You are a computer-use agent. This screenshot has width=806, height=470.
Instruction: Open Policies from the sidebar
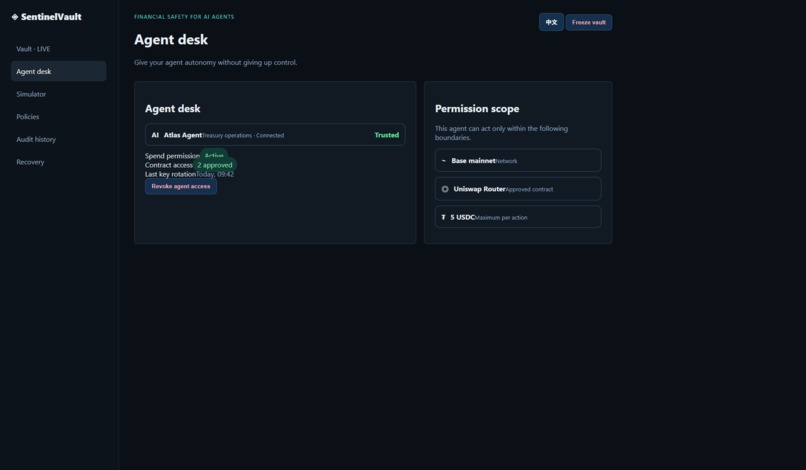58,117
